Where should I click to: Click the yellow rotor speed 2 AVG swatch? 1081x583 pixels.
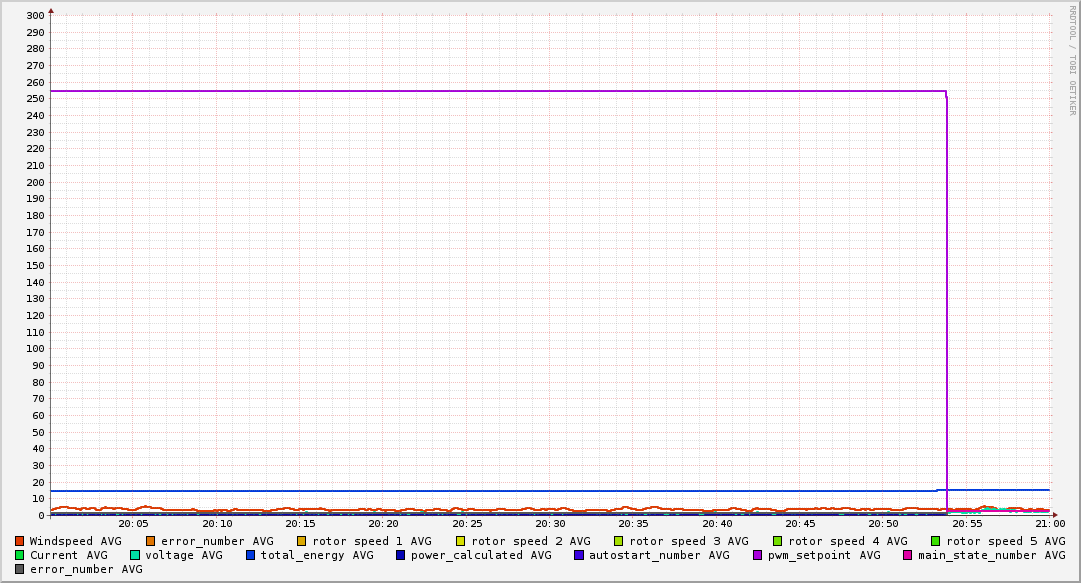click(x=461, y=542)
